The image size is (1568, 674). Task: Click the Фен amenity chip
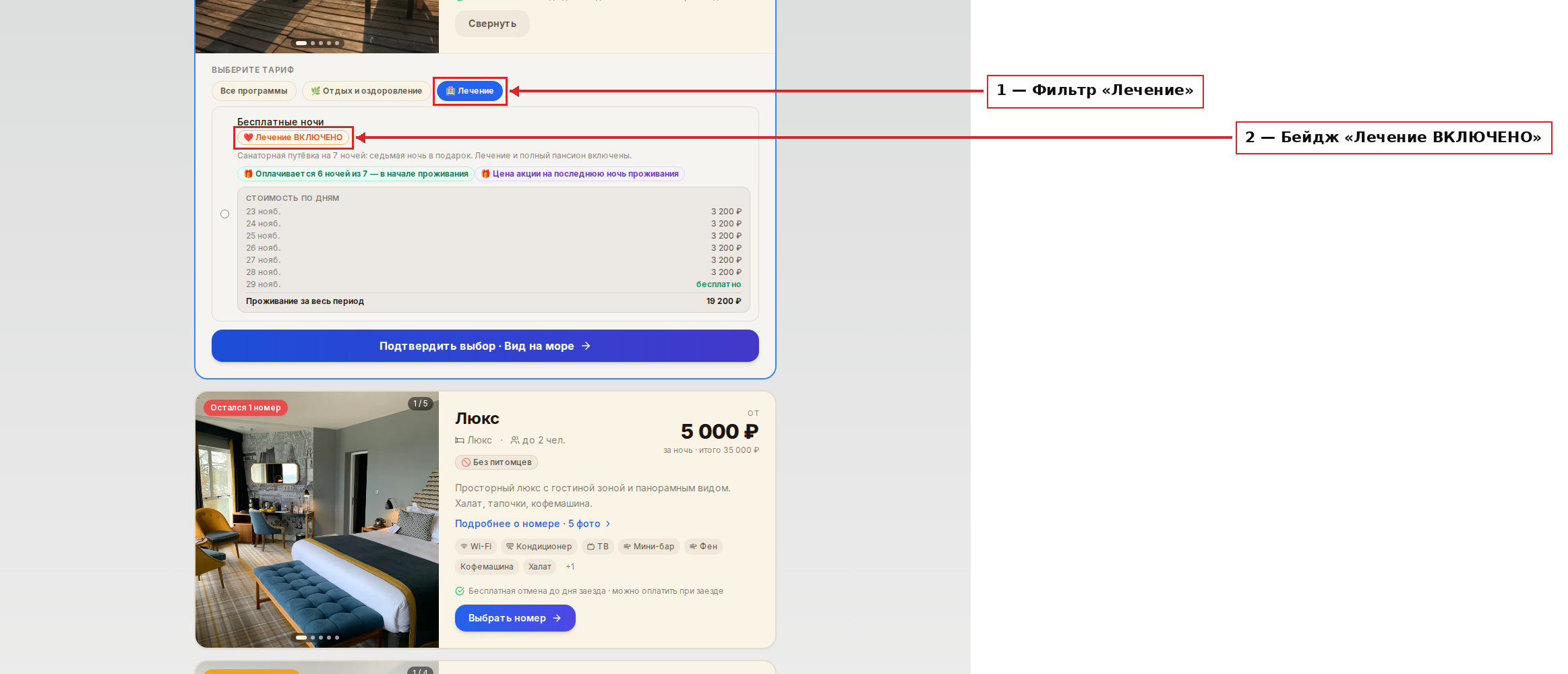coord(703,547)
